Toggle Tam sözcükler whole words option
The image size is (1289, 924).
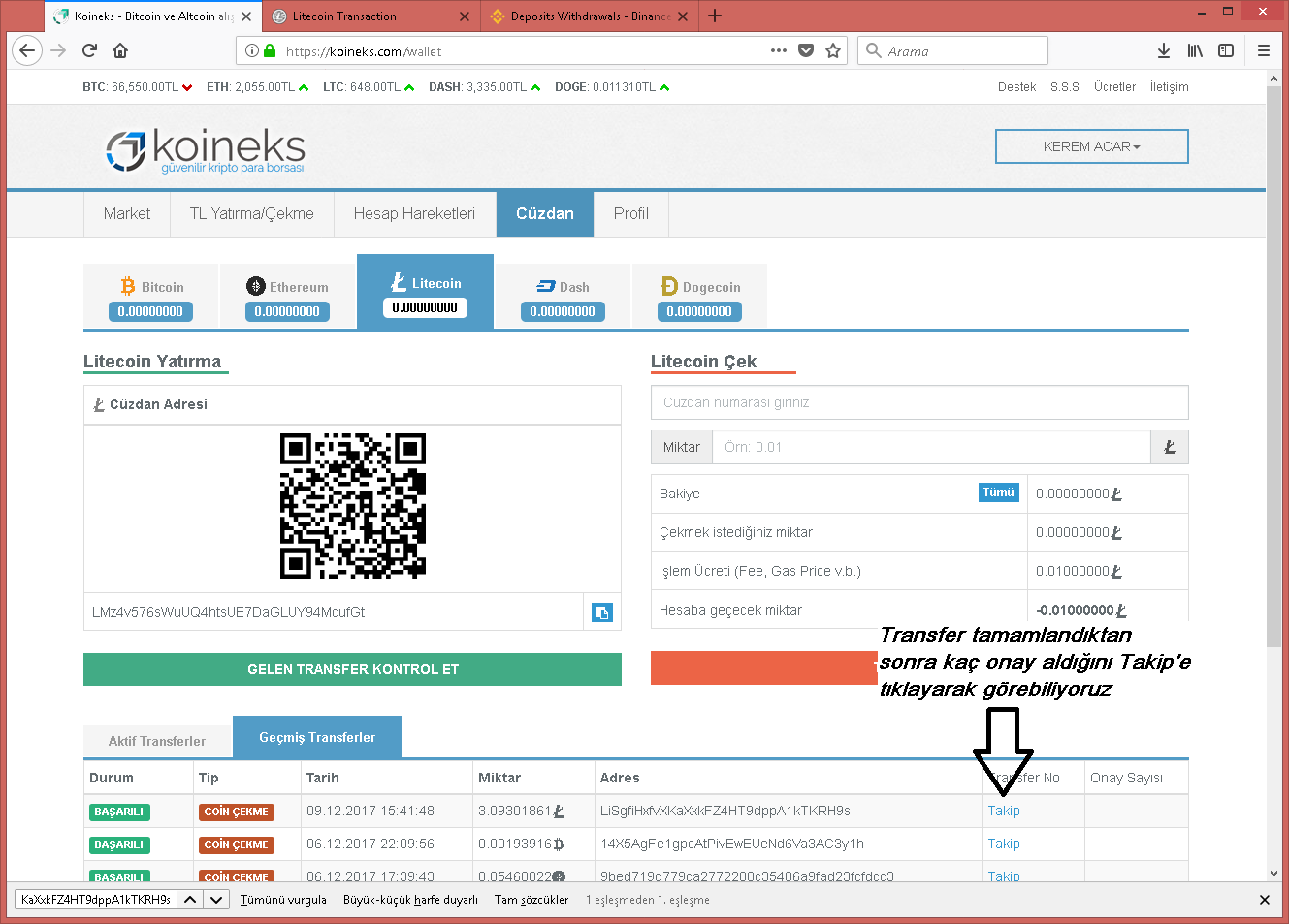(532, 900)
